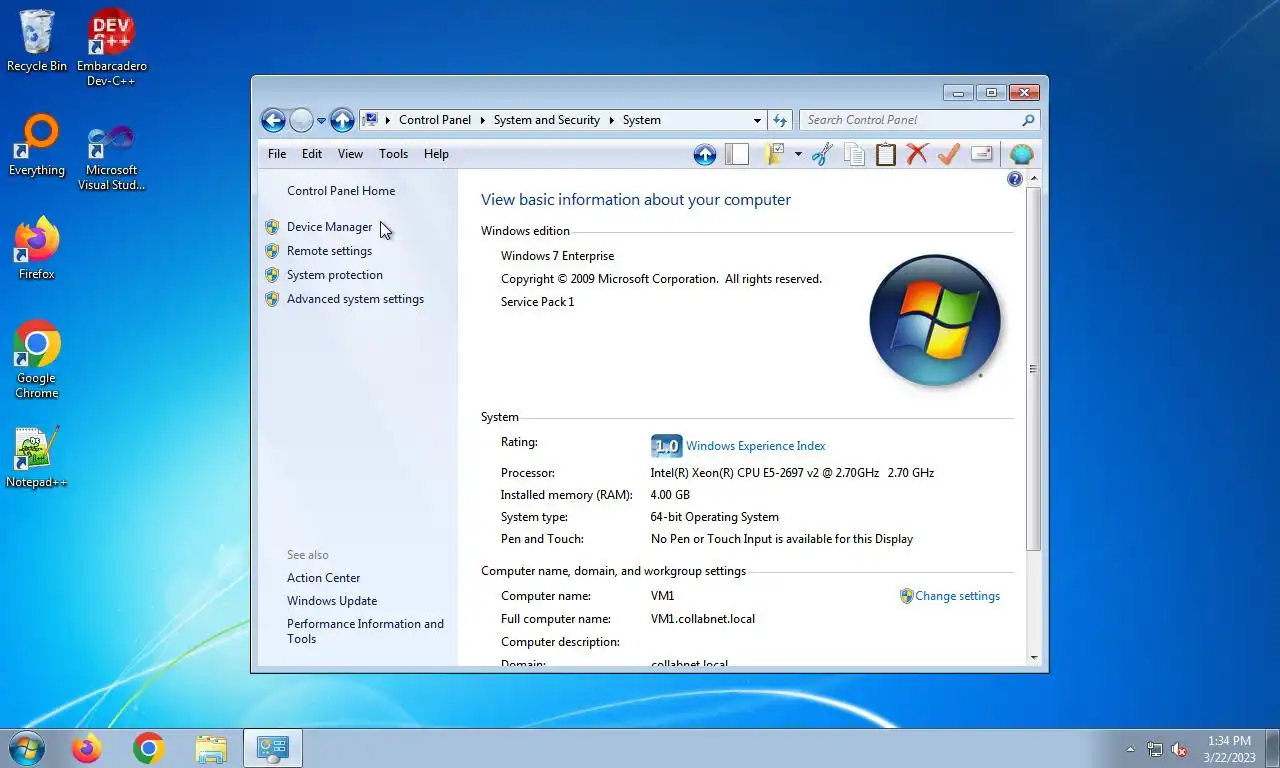The height and width of the screenshot is (768, 1280).
Task: Open the recent pages dropdown next to Forward
Action: coord(321,121)
